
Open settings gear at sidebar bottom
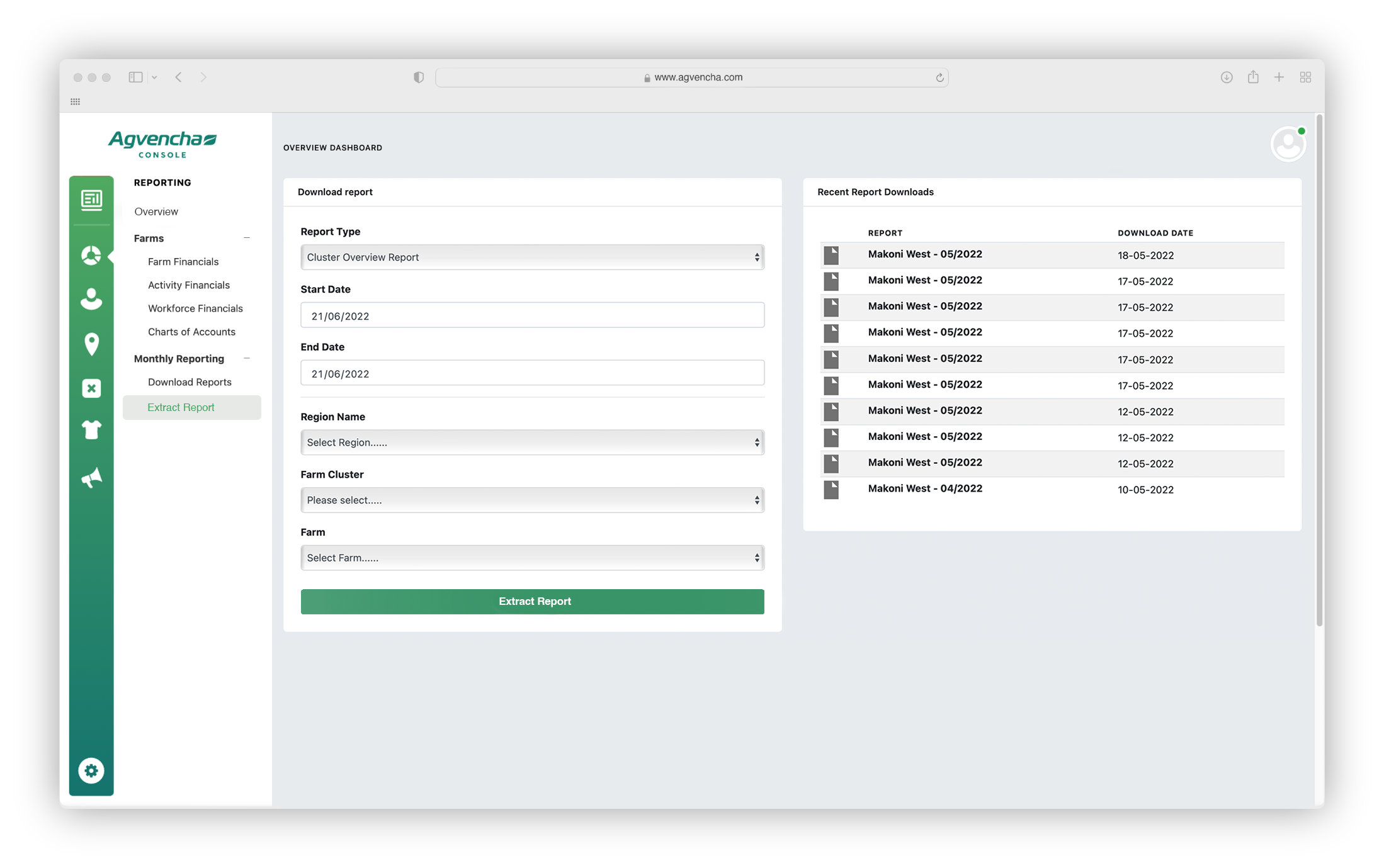pyautogui.click(x=91, y=770)
